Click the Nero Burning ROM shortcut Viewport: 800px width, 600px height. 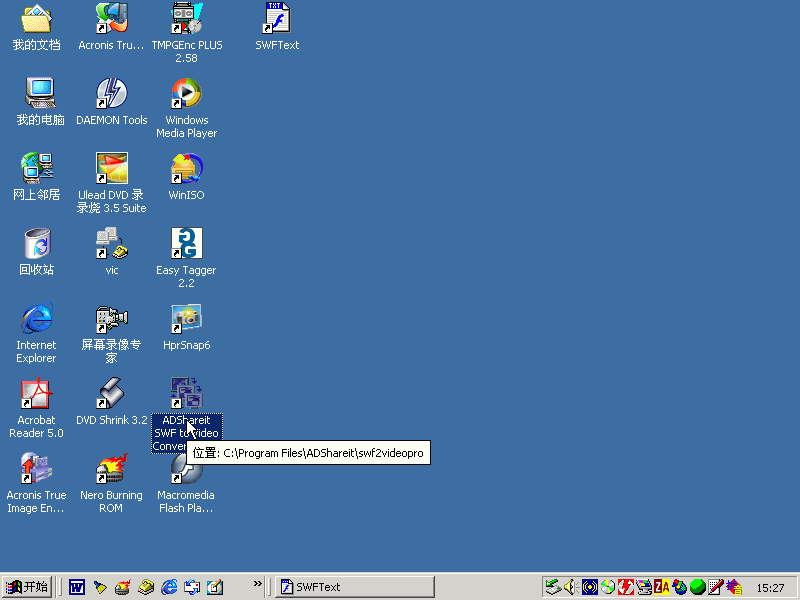click(111, 469)
